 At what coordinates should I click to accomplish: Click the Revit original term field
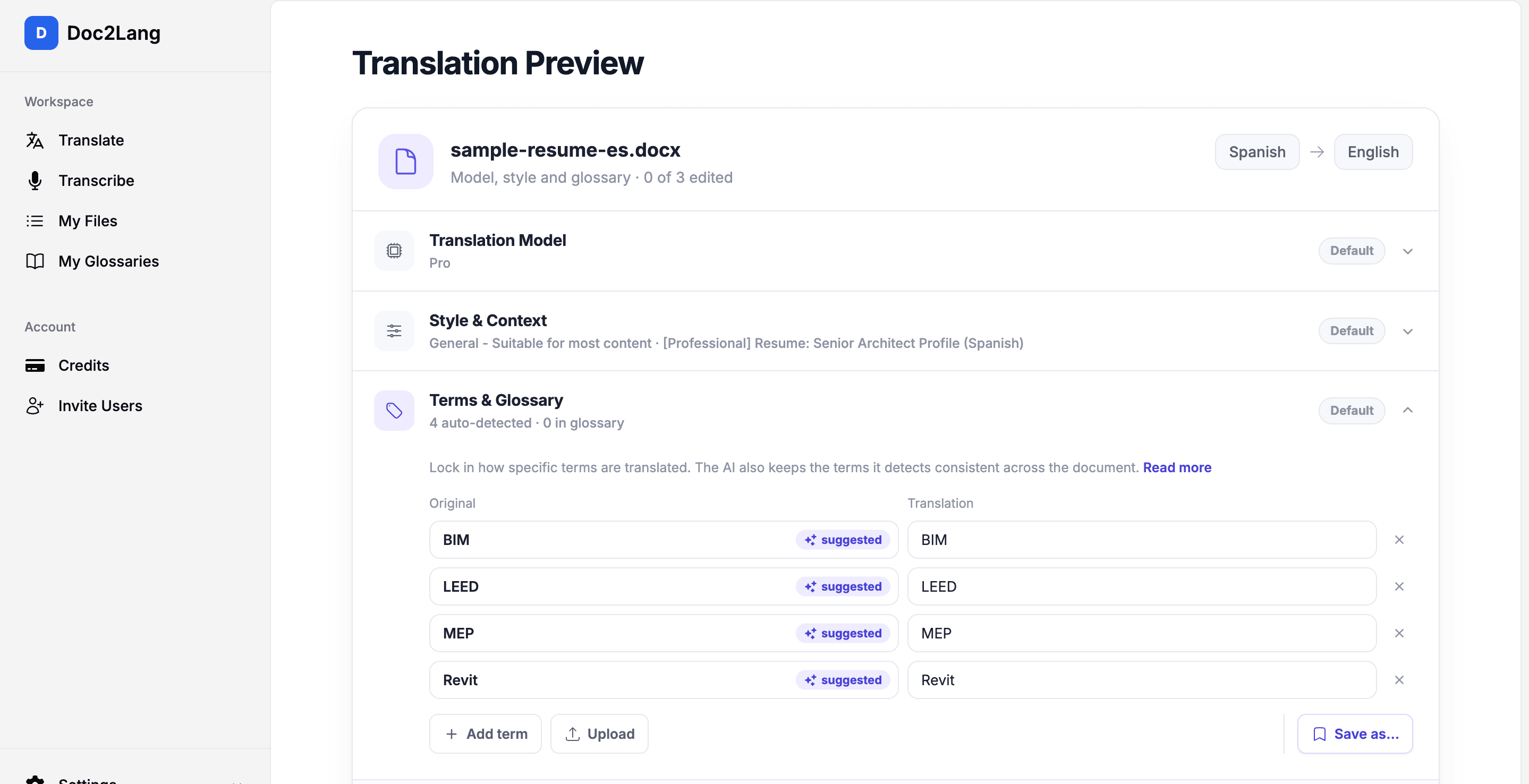tap(664, 680)
